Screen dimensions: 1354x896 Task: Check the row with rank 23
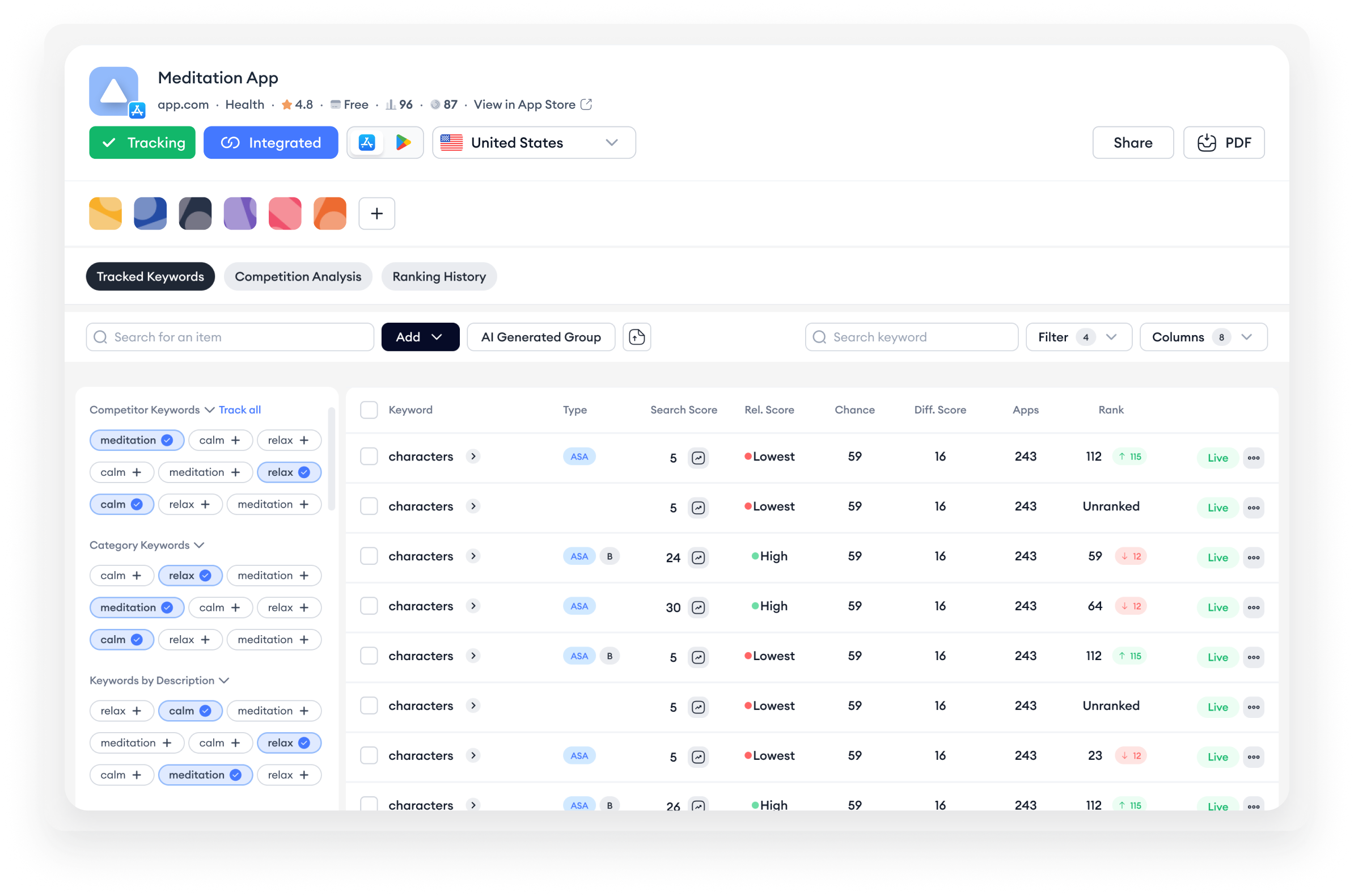[369, 756]
